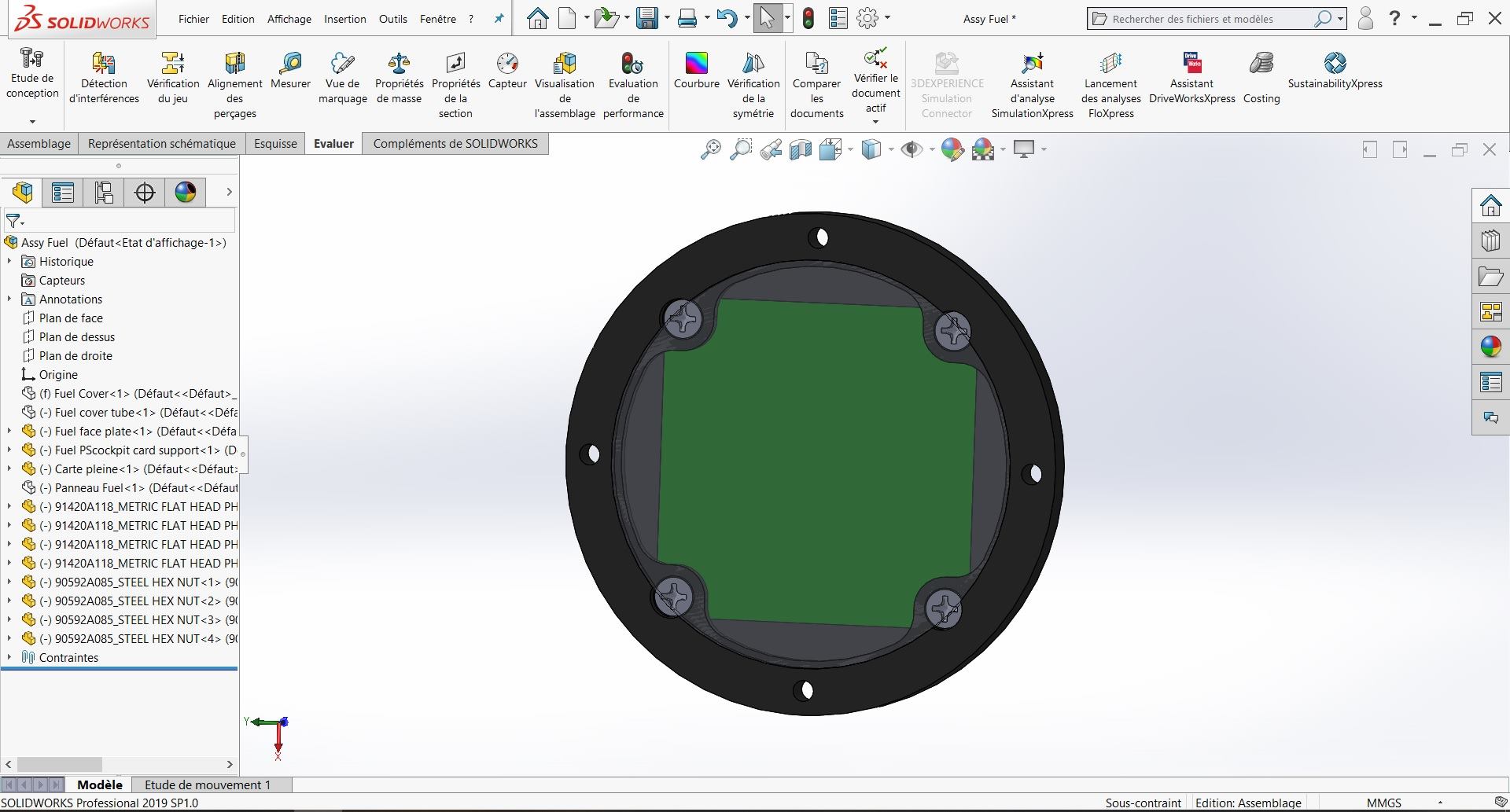Viewport: 1510px width, 812px height.
Task: Expand Vérifier le document actif dropdown
Action: point(875,121)
